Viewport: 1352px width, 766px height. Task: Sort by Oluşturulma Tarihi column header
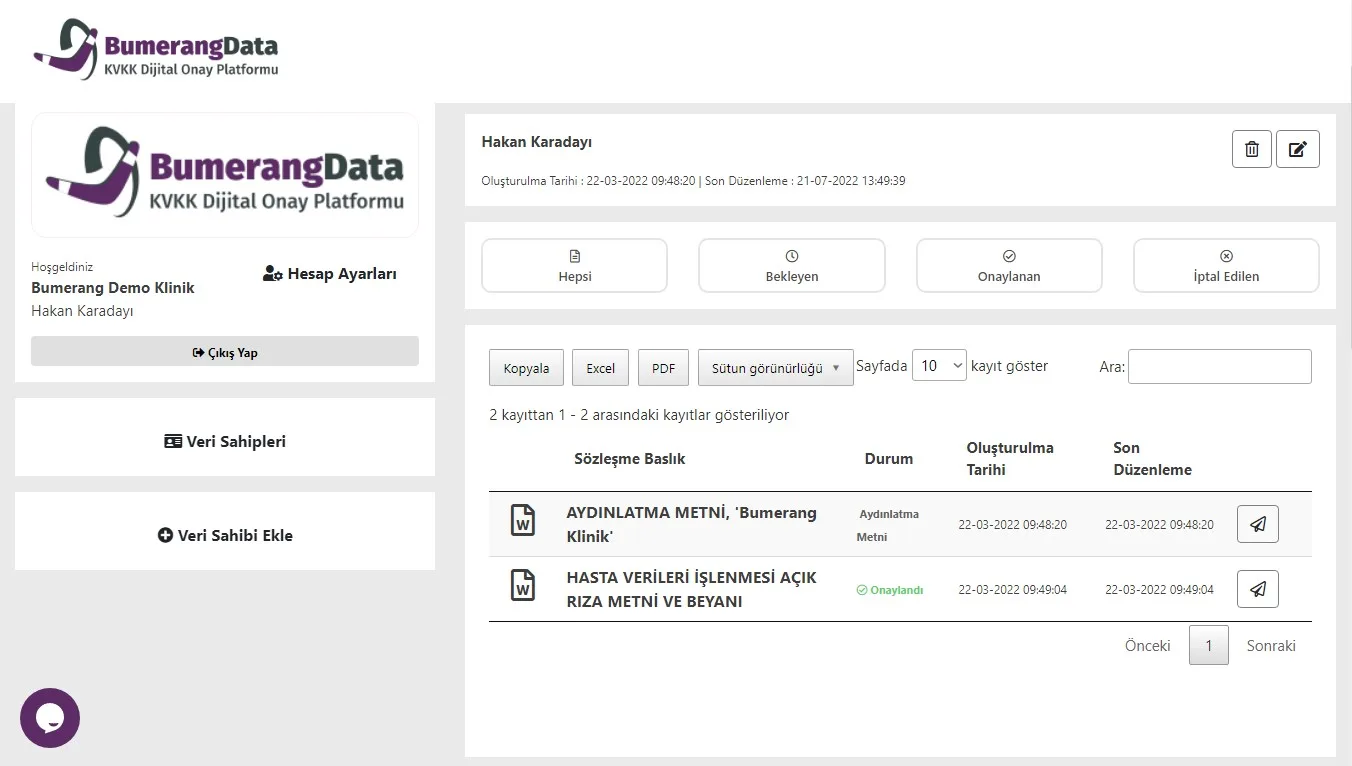click(1010, 459)
